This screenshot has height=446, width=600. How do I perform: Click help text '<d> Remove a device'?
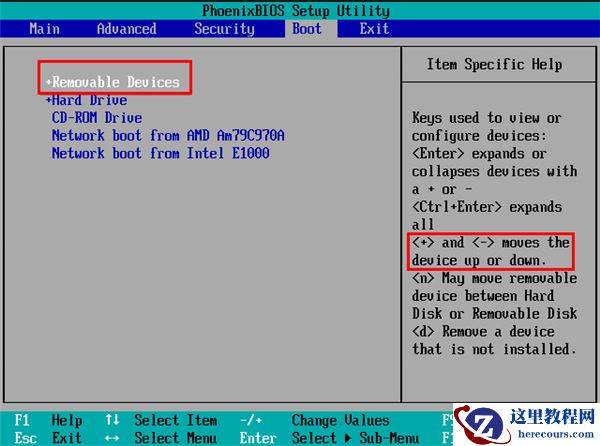point(483,331)
